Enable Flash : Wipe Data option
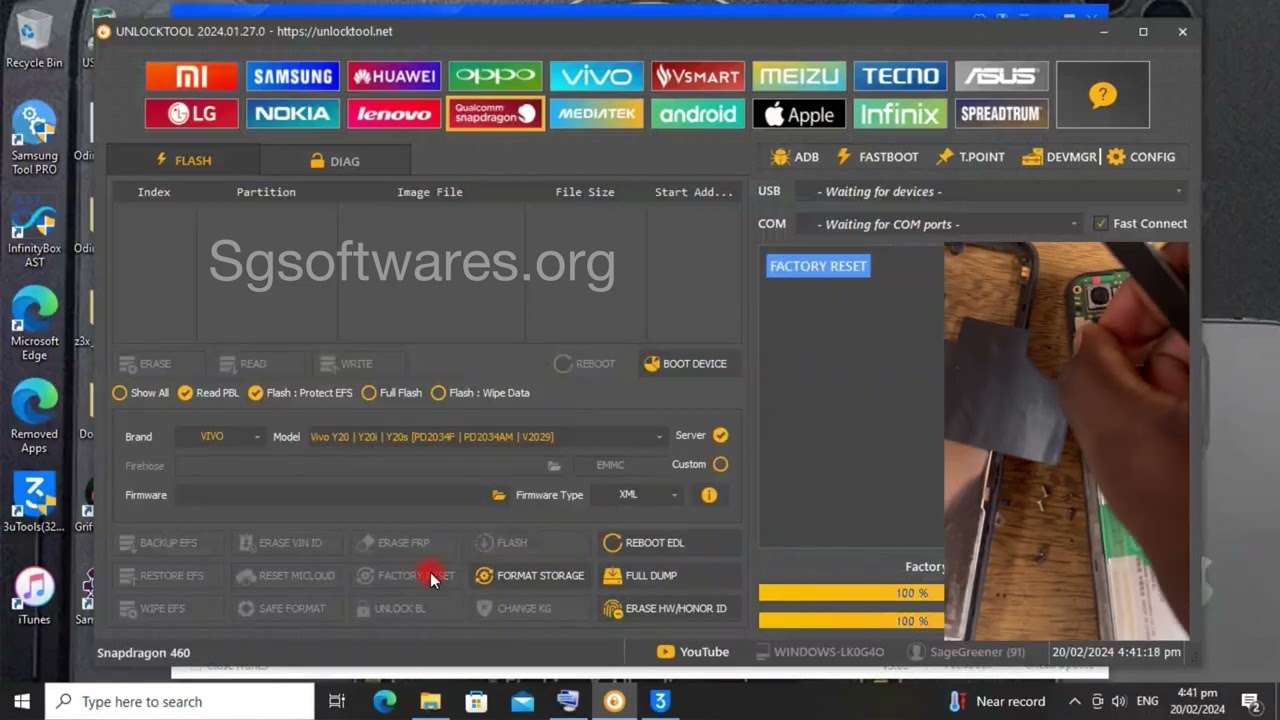 point(438,393)
